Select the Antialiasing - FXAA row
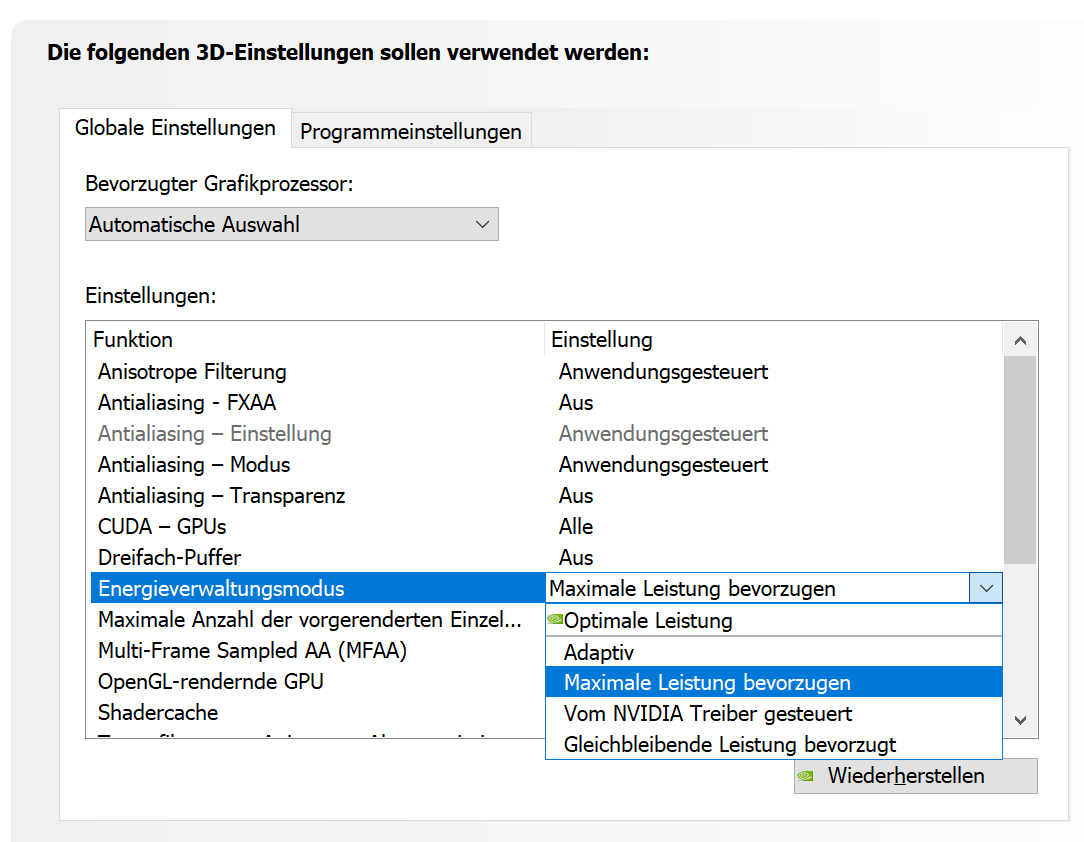This screenshot has width=1084, height=842. tap(546, 402)
